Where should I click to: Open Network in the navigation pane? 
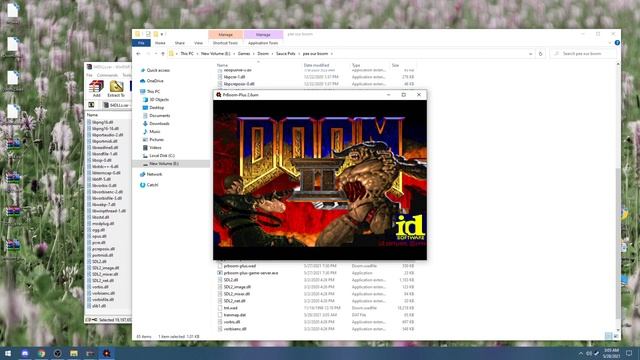(x=151, y=174)
